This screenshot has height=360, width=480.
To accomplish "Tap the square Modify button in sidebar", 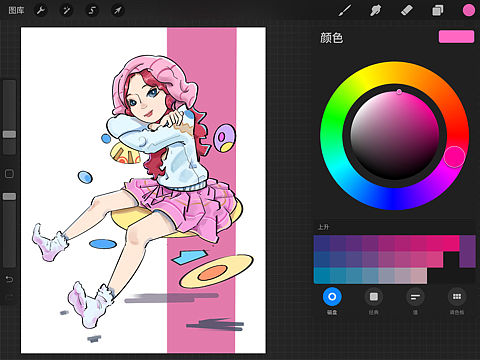I will 9,174.
